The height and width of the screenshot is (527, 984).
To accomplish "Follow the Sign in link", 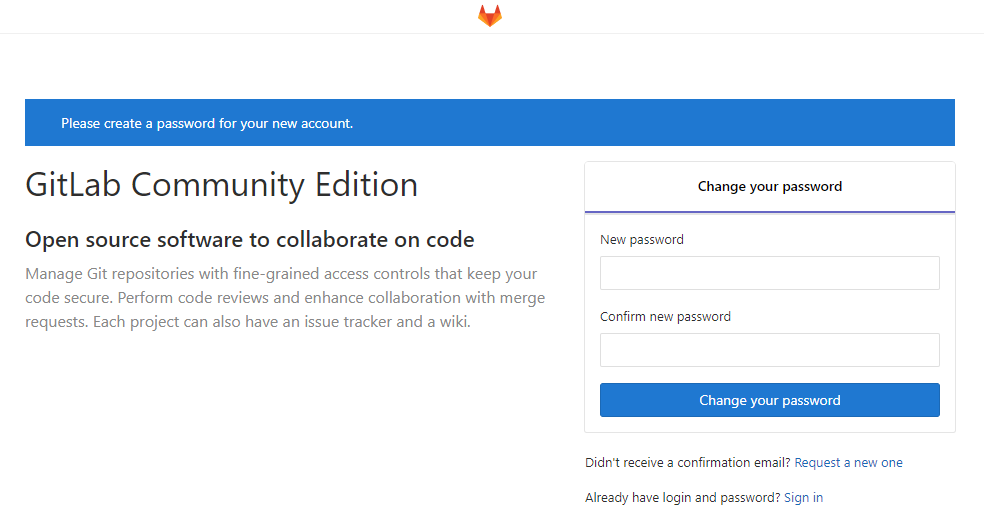I will tap(803, 497).
